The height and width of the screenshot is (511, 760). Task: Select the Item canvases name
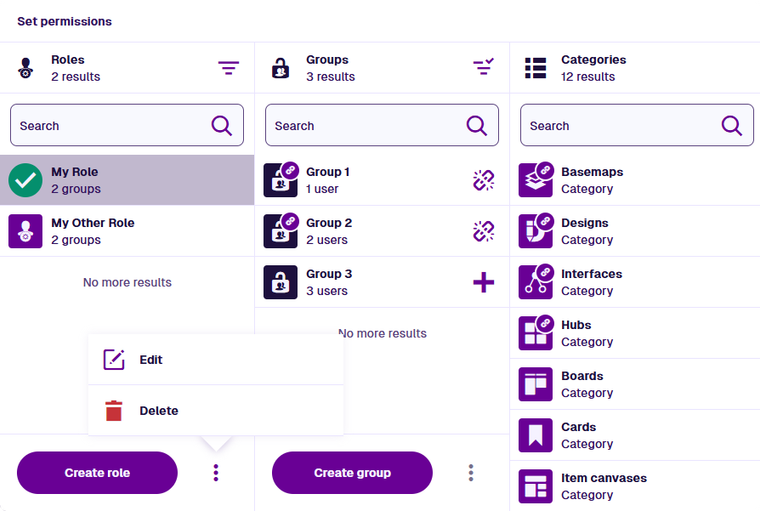point(604,478)
